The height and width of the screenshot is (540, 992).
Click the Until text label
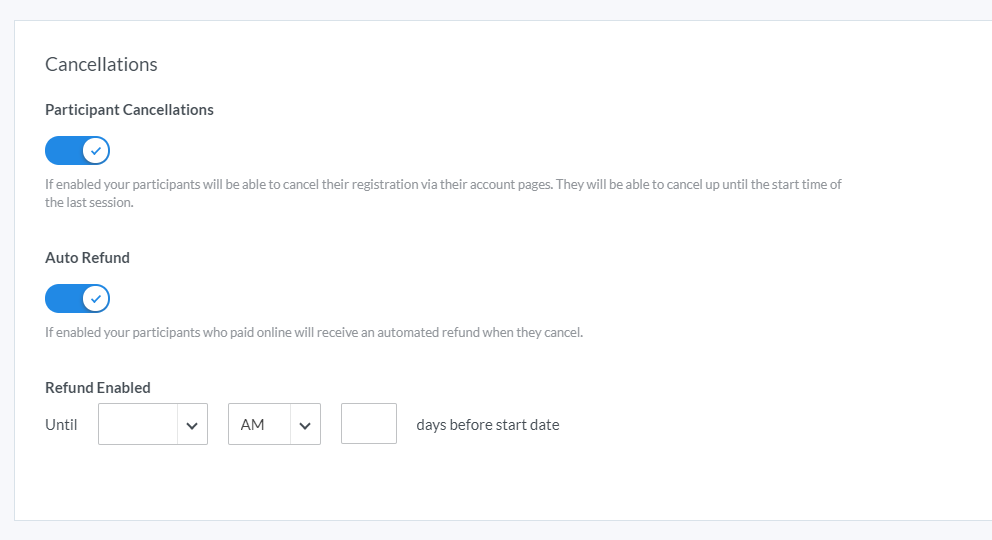pos(61,425)
